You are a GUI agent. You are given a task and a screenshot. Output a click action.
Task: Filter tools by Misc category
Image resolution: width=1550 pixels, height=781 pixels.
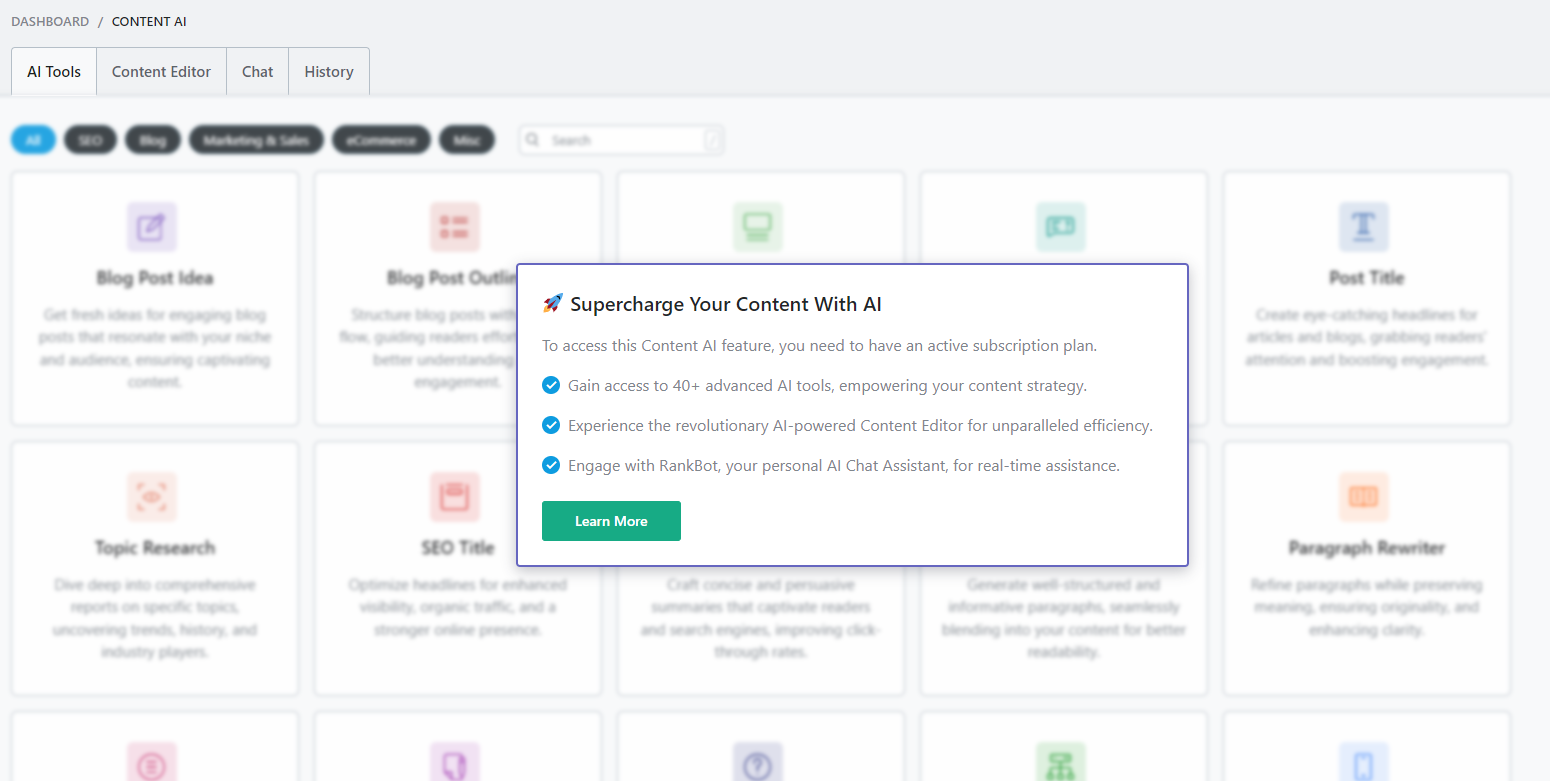coord(467,140)
